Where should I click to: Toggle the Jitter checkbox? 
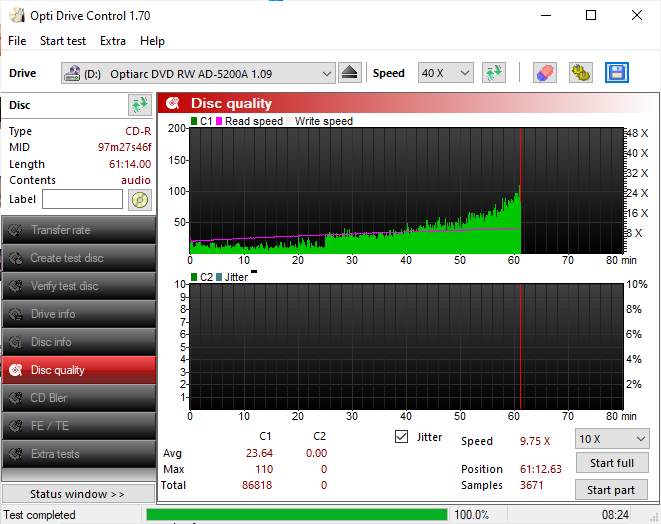(401, 437)
